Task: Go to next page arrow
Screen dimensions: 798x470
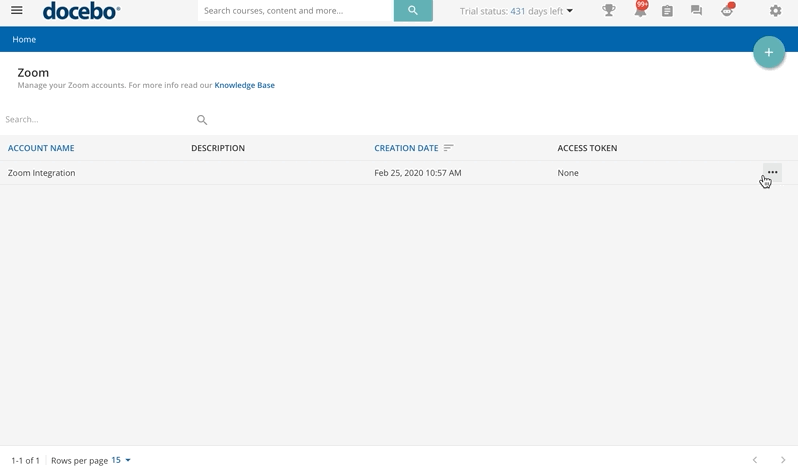Action: (782, 460)
